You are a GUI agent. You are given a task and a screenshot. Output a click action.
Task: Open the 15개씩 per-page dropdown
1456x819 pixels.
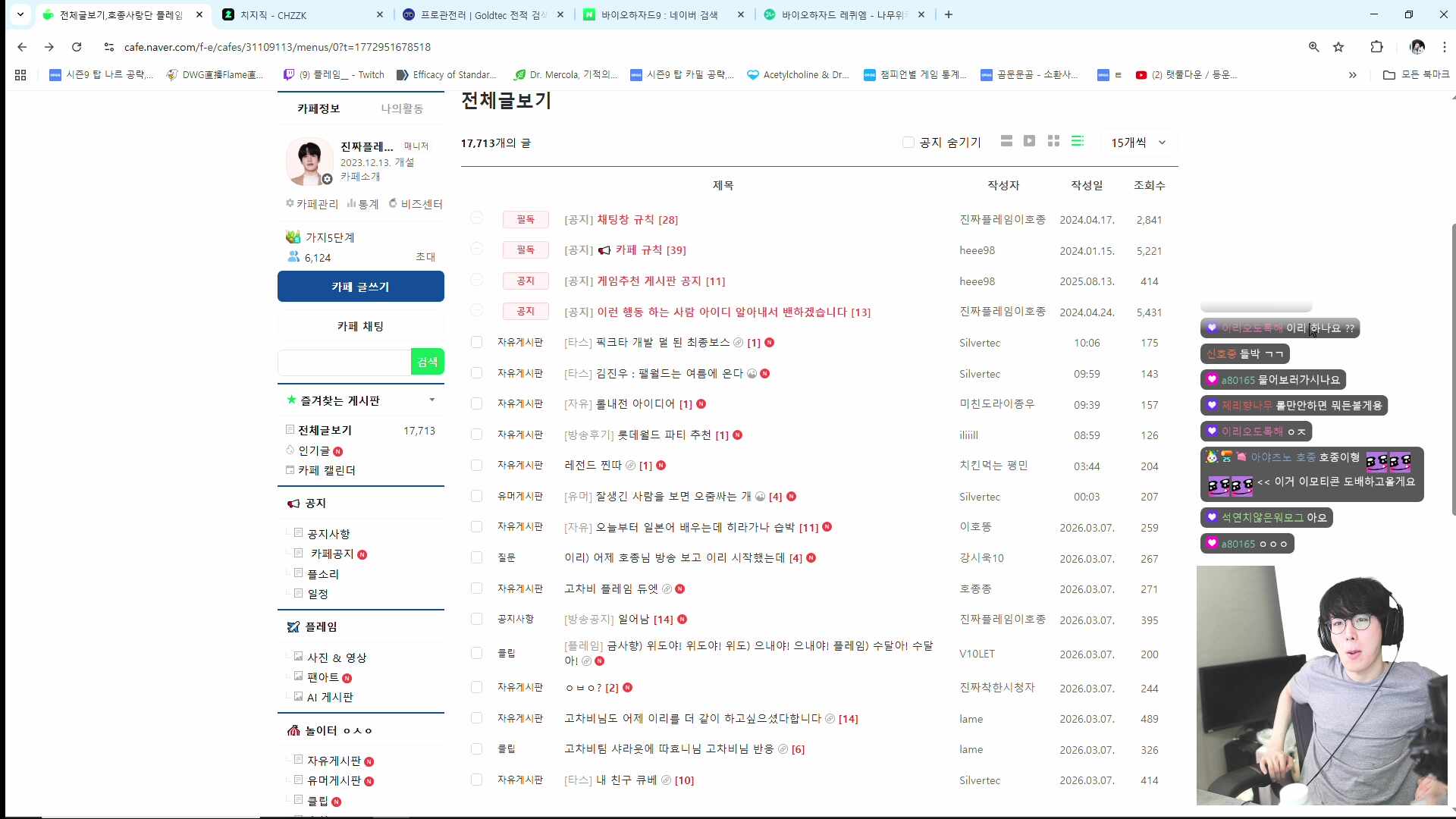(1136, 143)
